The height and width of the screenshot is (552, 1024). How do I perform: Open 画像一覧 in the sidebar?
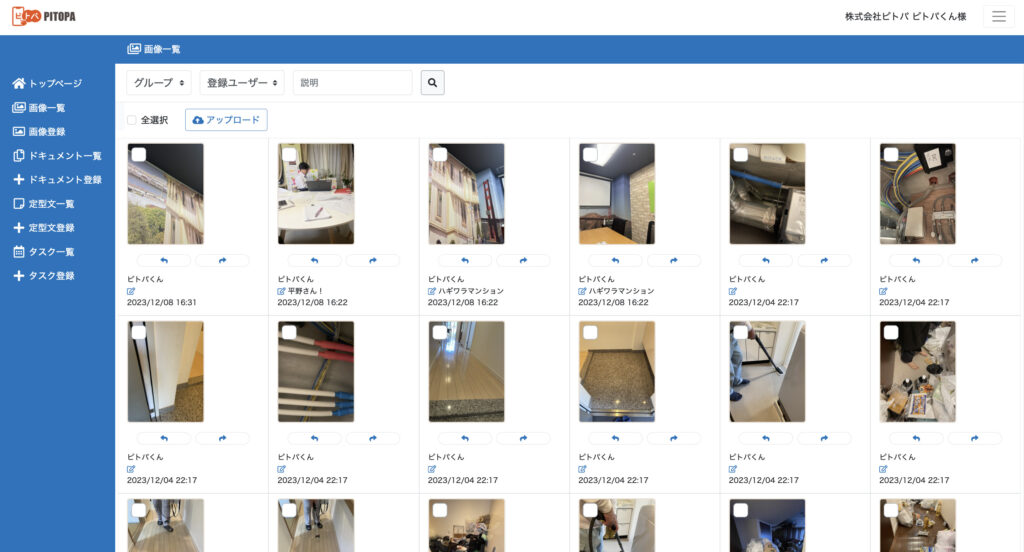(39, 108)
